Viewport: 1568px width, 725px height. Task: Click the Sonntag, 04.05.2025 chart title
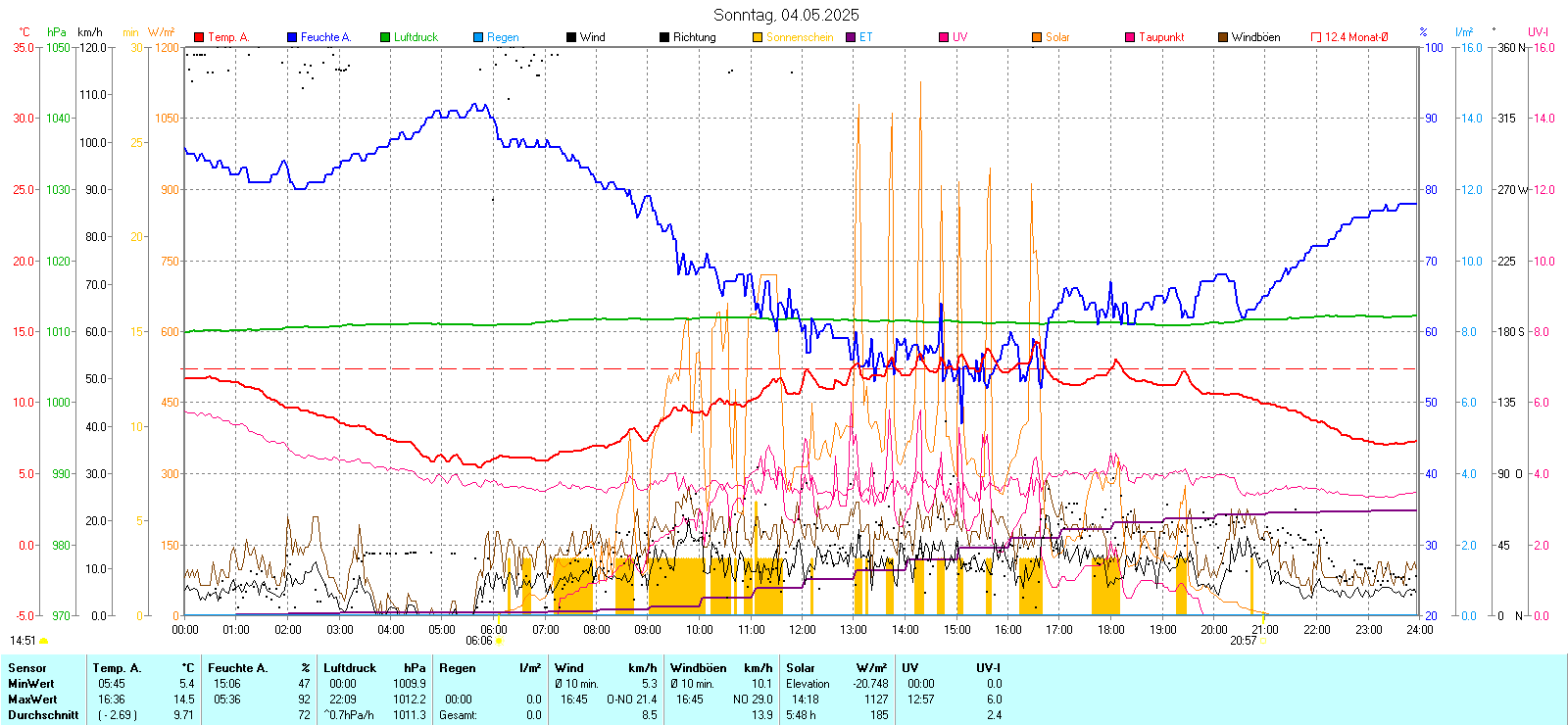point(786,15)
